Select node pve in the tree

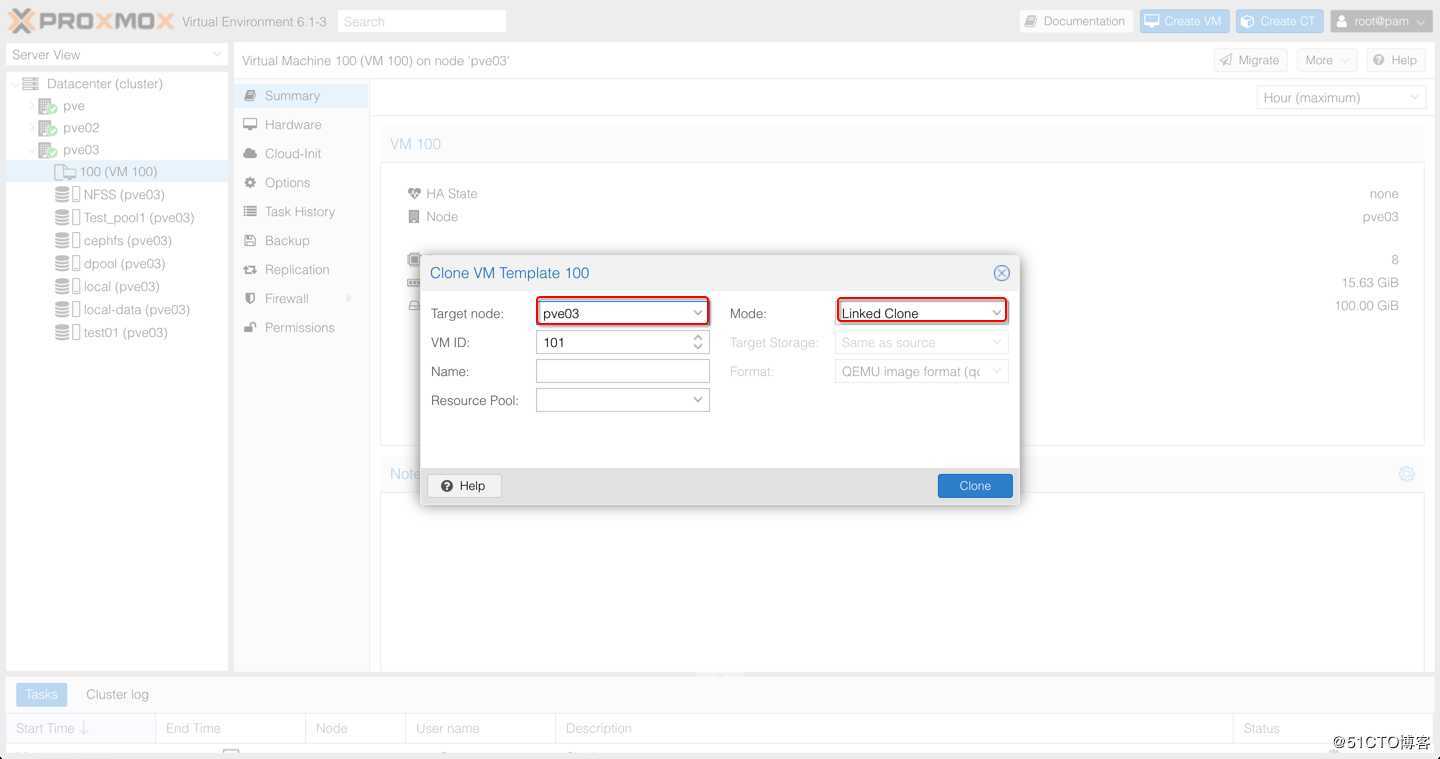point(73,106)
